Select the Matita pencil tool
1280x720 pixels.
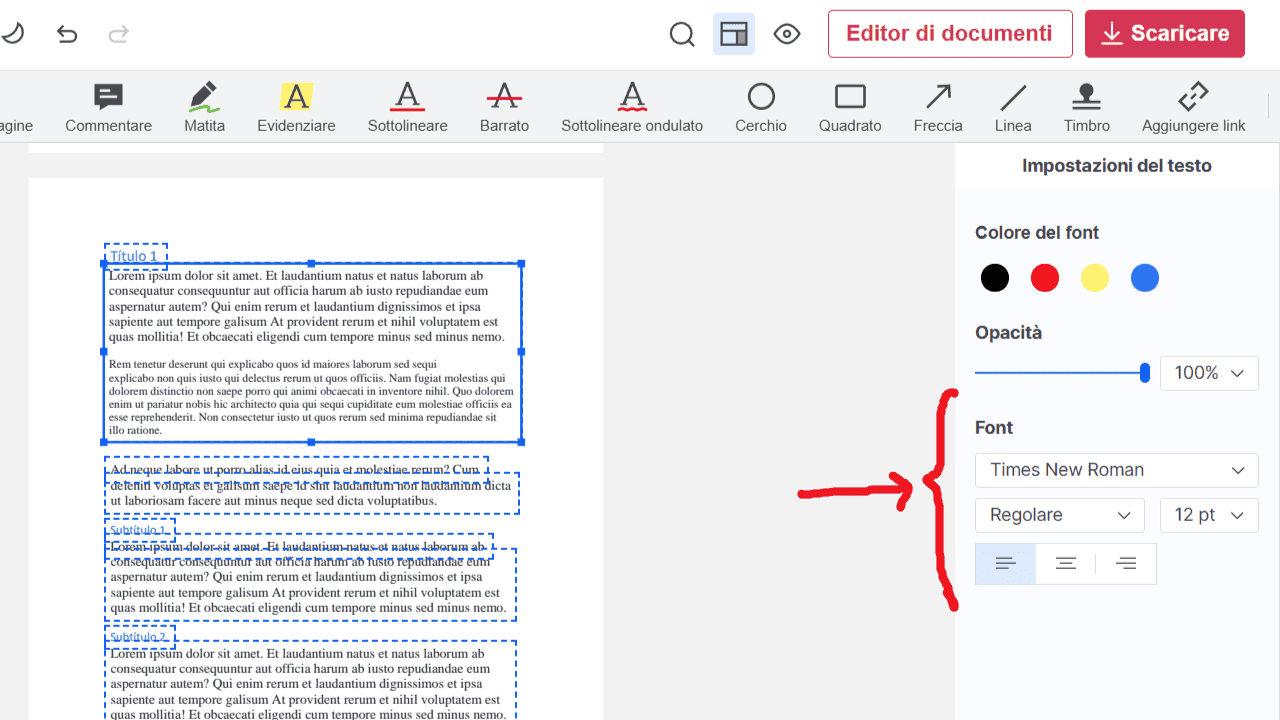pyautogui.click(x=204, y=108)
